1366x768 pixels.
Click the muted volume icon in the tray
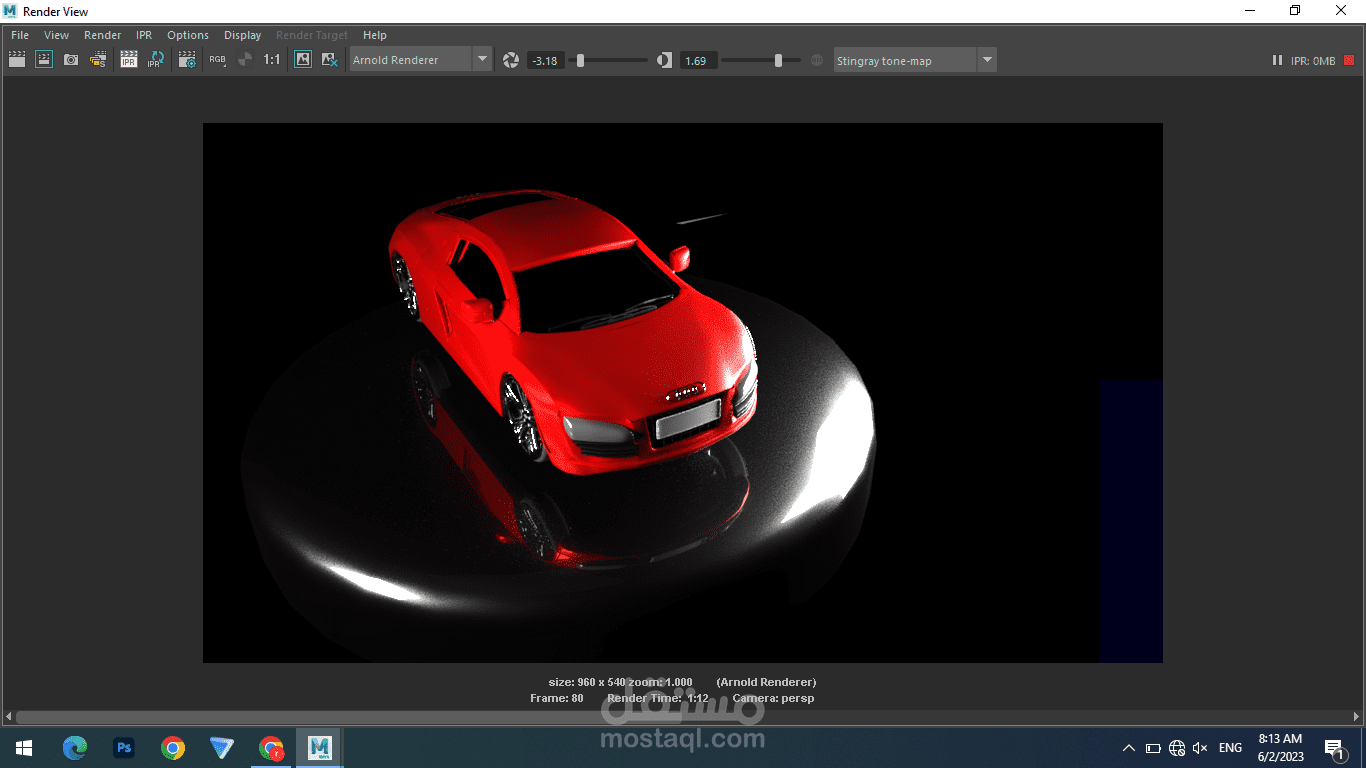[x=1201, y=748]
